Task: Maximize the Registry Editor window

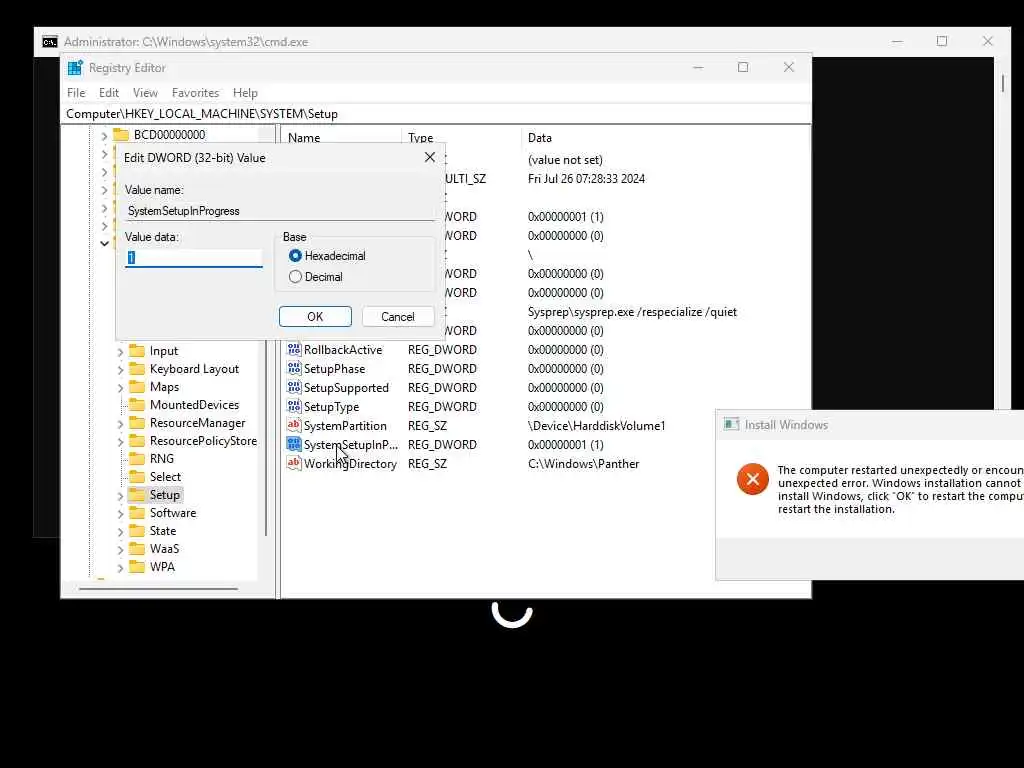Action: coord(743,67)
